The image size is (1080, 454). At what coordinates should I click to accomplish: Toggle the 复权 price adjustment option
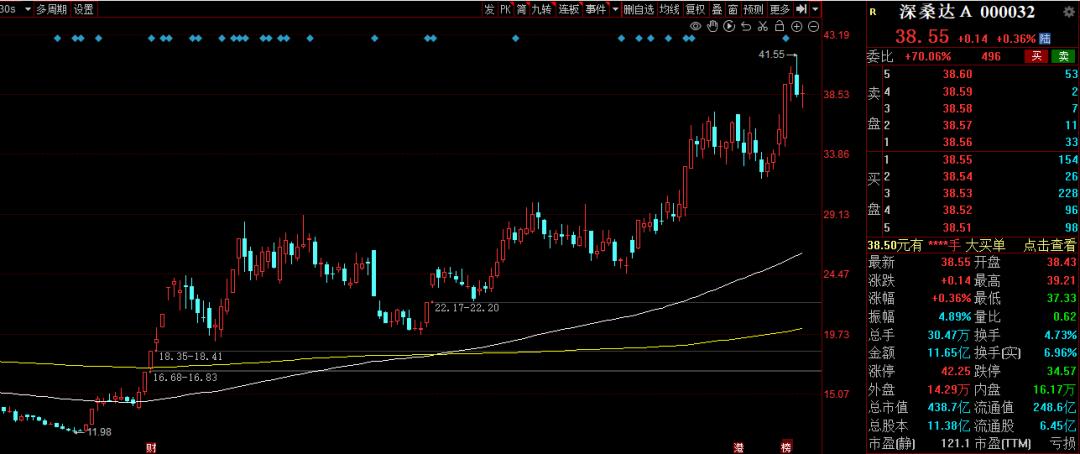695,9
